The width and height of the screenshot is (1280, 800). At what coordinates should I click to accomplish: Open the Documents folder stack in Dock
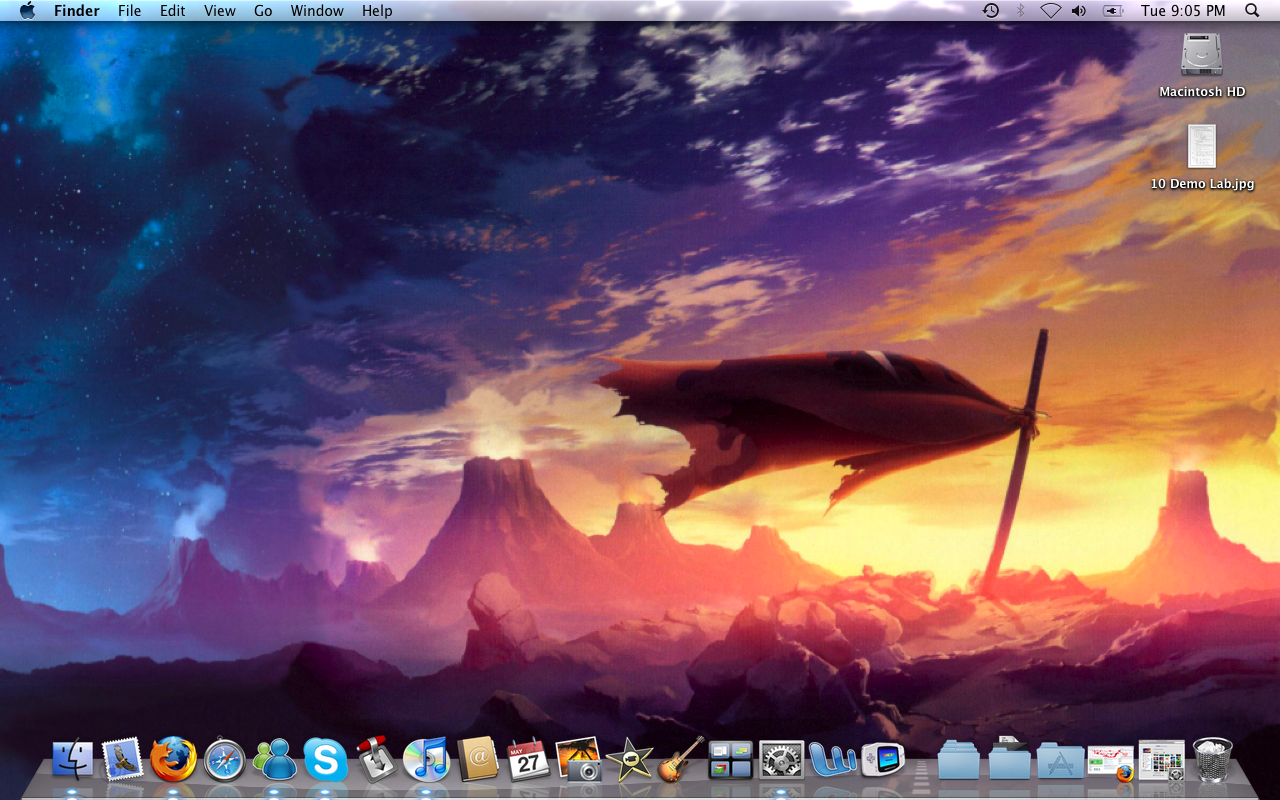[x=959, y=760]
